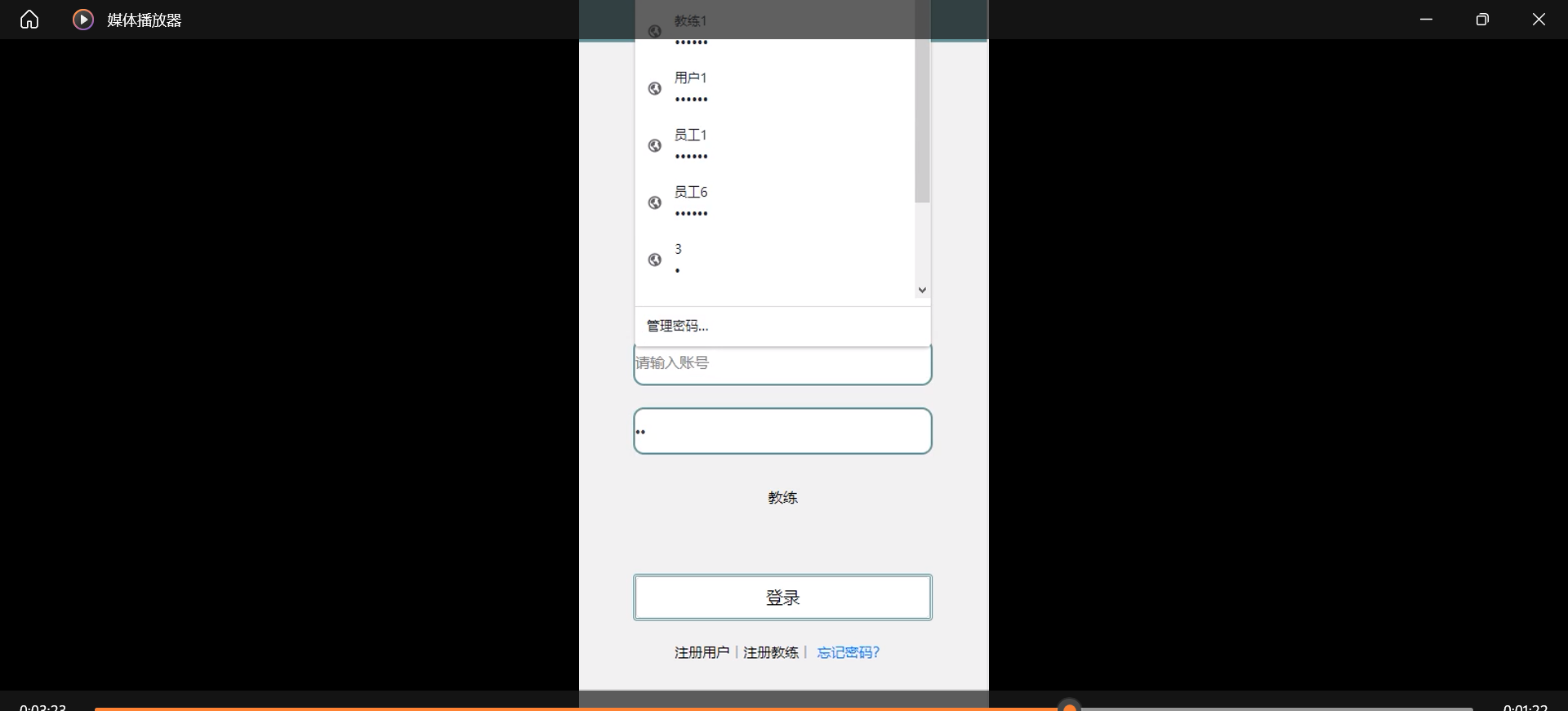Select the saved credential 员工1

click(775, 145)
